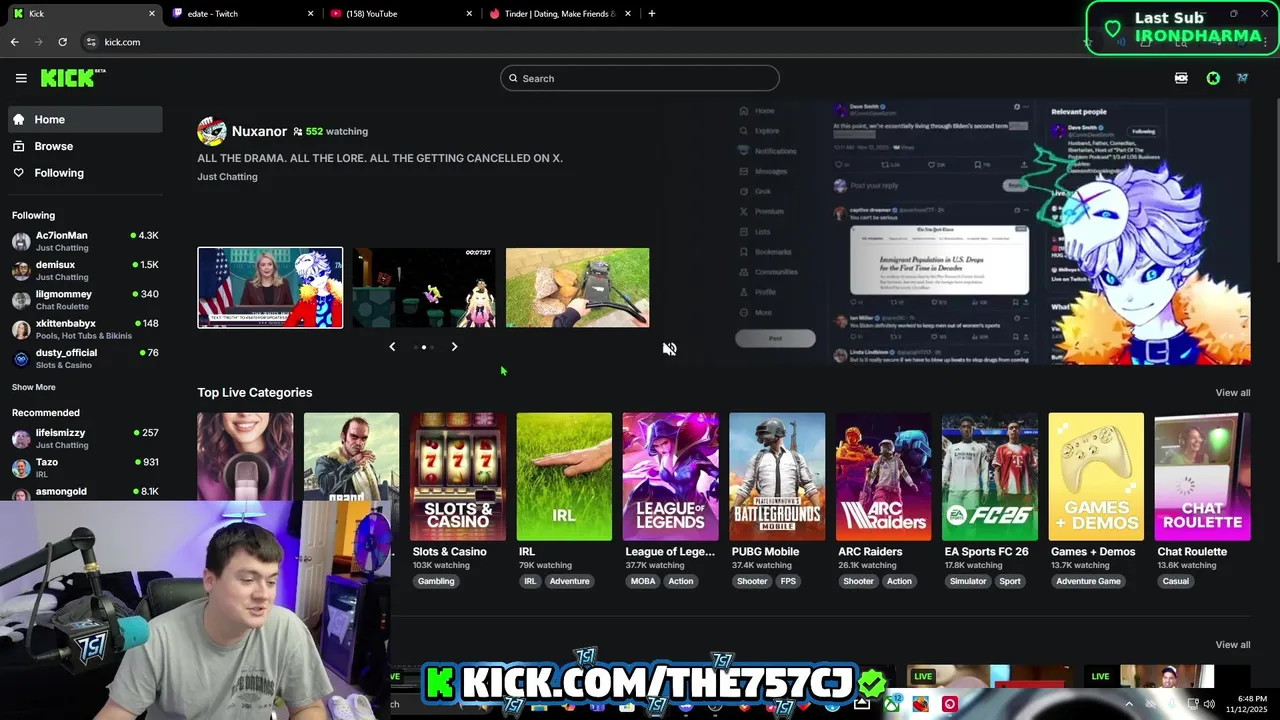Open xkittenbabyx channel in sidebar
This screenshot has width=1280, height=720.
pyautogui.click(x=85, y=329)
